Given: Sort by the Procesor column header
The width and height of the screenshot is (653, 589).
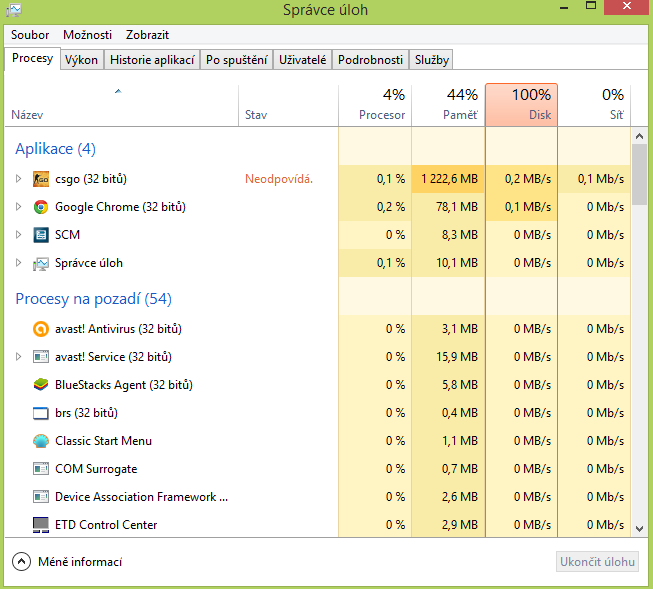Looking at the screenshot, I should (x=375, y=105).
